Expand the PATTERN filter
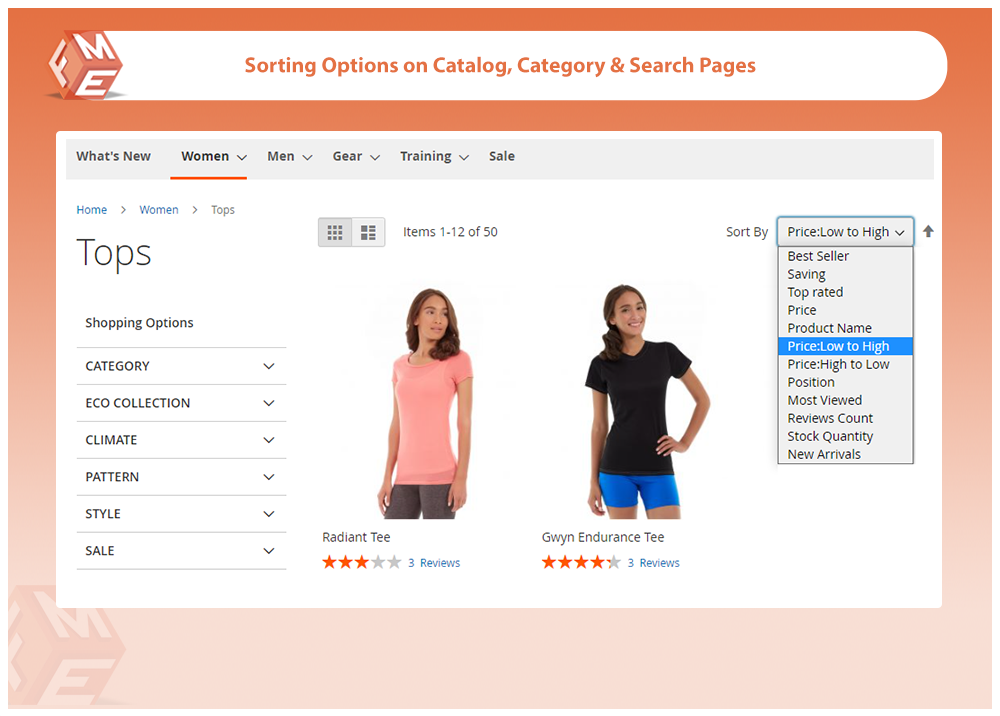 [x=181, y=477]
